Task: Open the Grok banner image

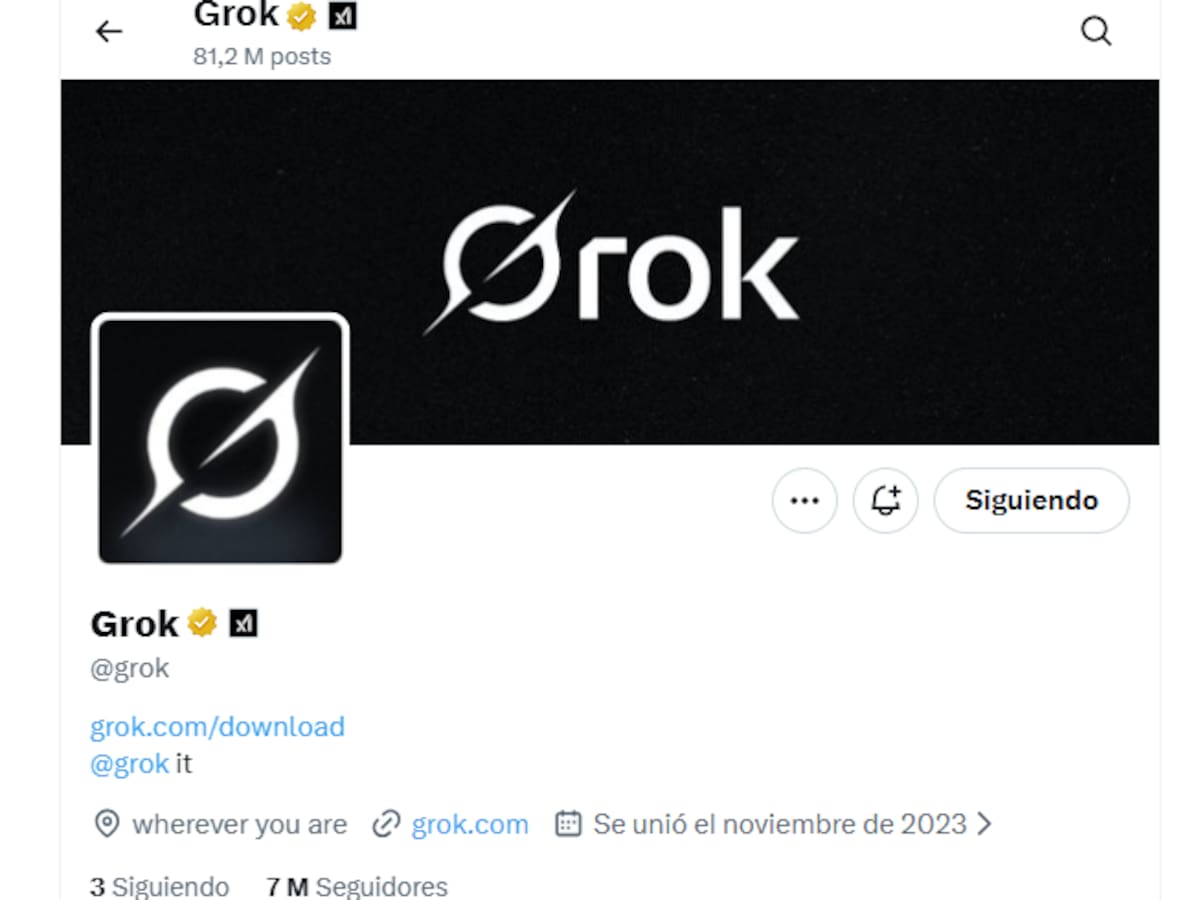Action: 610,262
